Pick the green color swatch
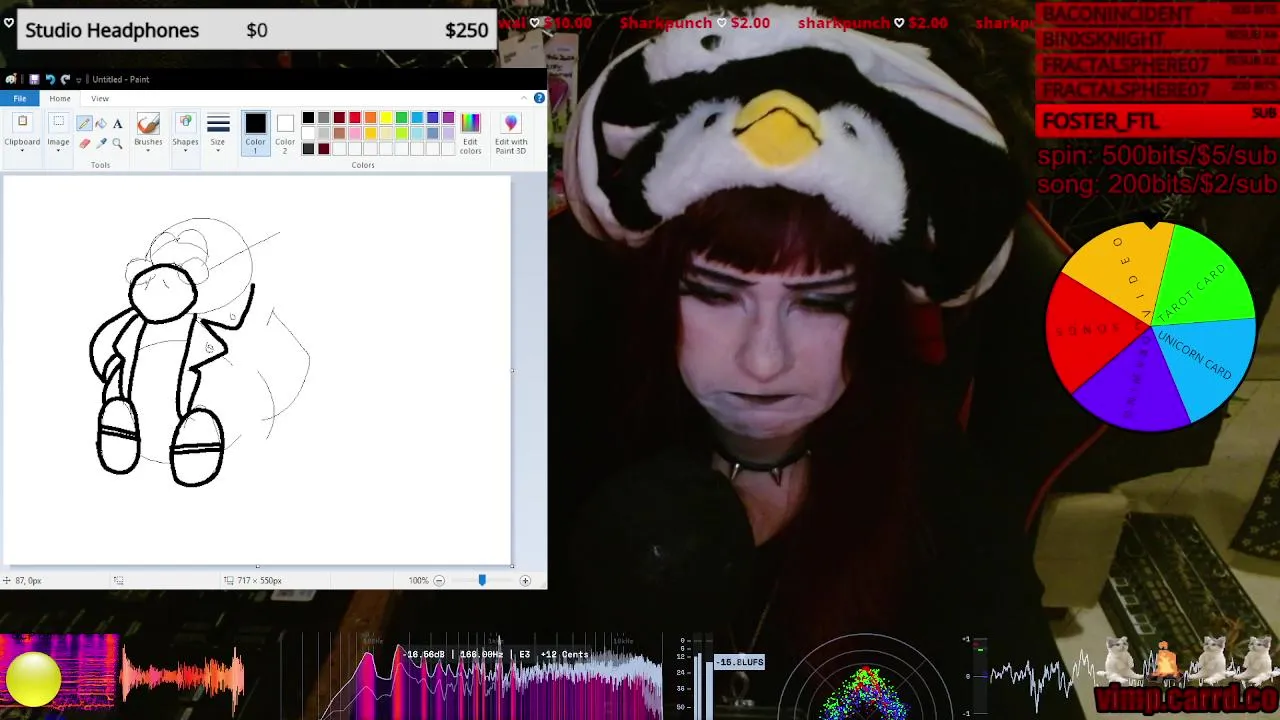The image size is (1280, 720). 401,118
